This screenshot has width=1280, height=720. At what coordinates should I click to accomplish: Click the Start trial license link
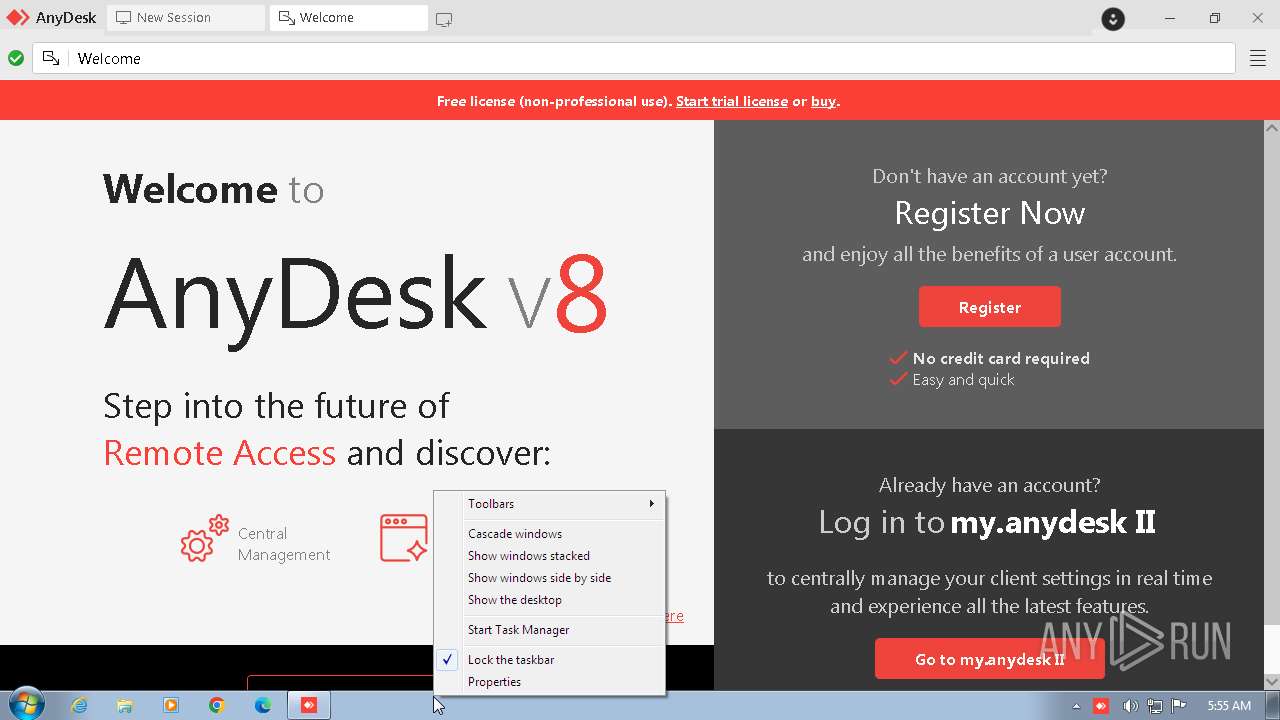[x=732, y=101]
